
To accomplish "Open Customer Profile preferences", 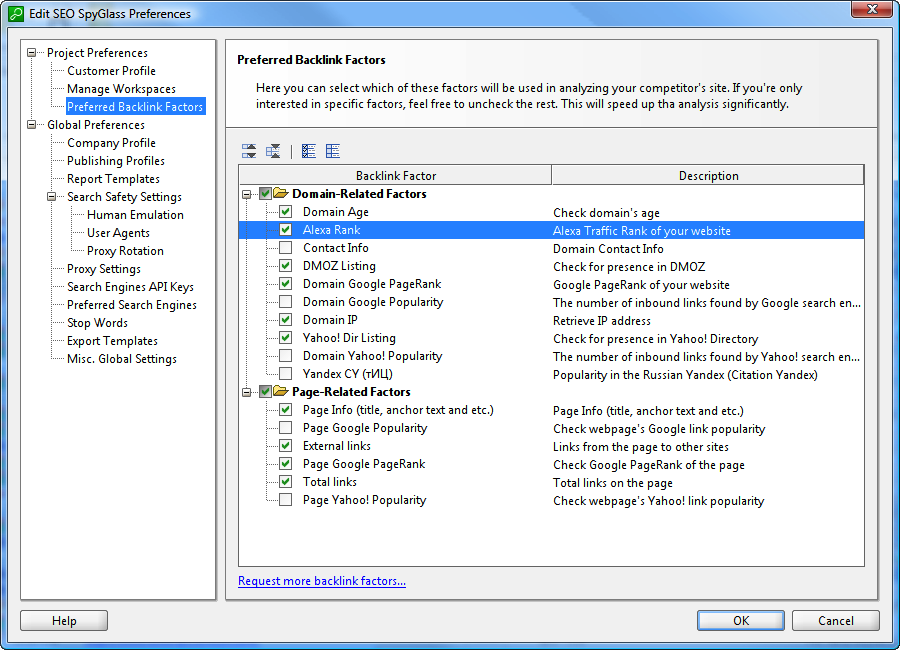I will coord(111,71).
